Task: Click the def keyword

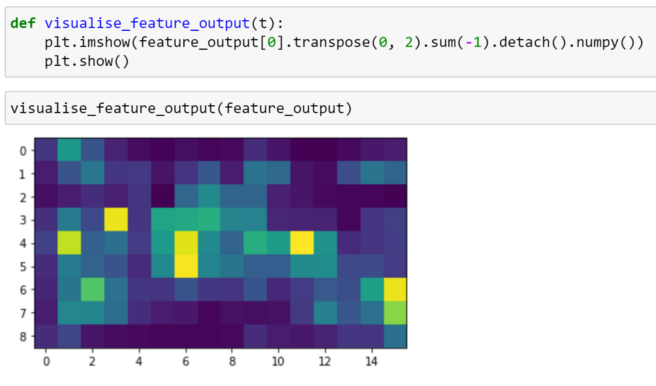Action: point(23,23)
